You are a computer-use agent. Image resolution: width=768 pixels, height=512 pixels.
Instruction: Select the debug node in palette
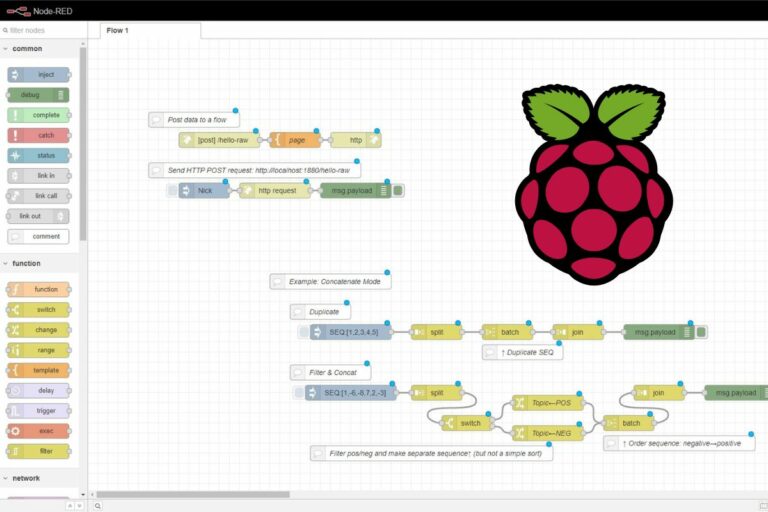pyautogui.click(x=39, y=95)
